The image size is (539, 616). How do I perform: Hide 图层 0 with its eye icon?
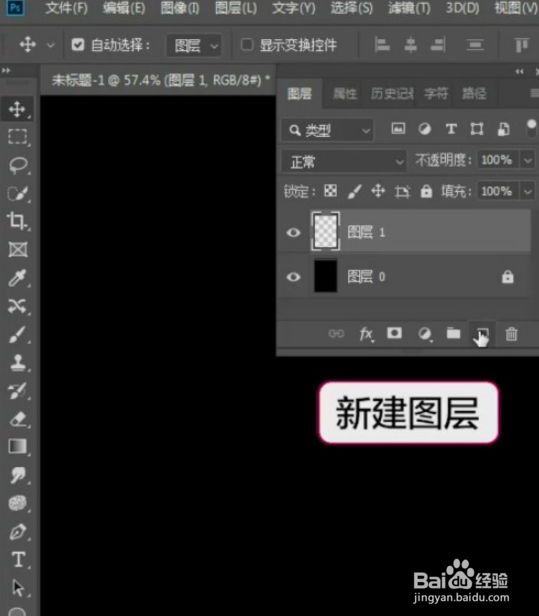(293, 277)
